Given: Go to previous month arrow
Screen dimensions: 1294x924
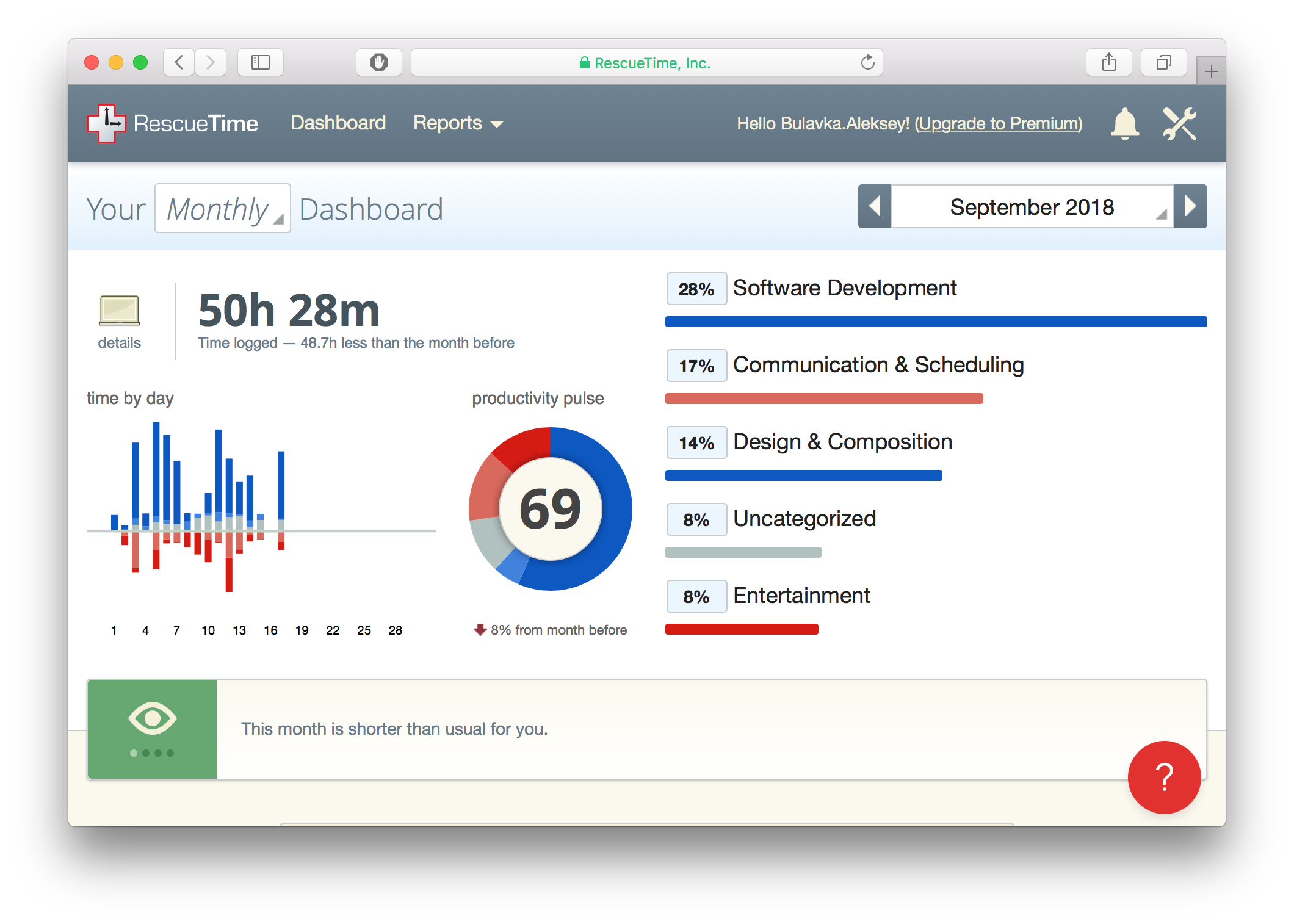Looking at the screenshot, I should click(x=875, y=206).
